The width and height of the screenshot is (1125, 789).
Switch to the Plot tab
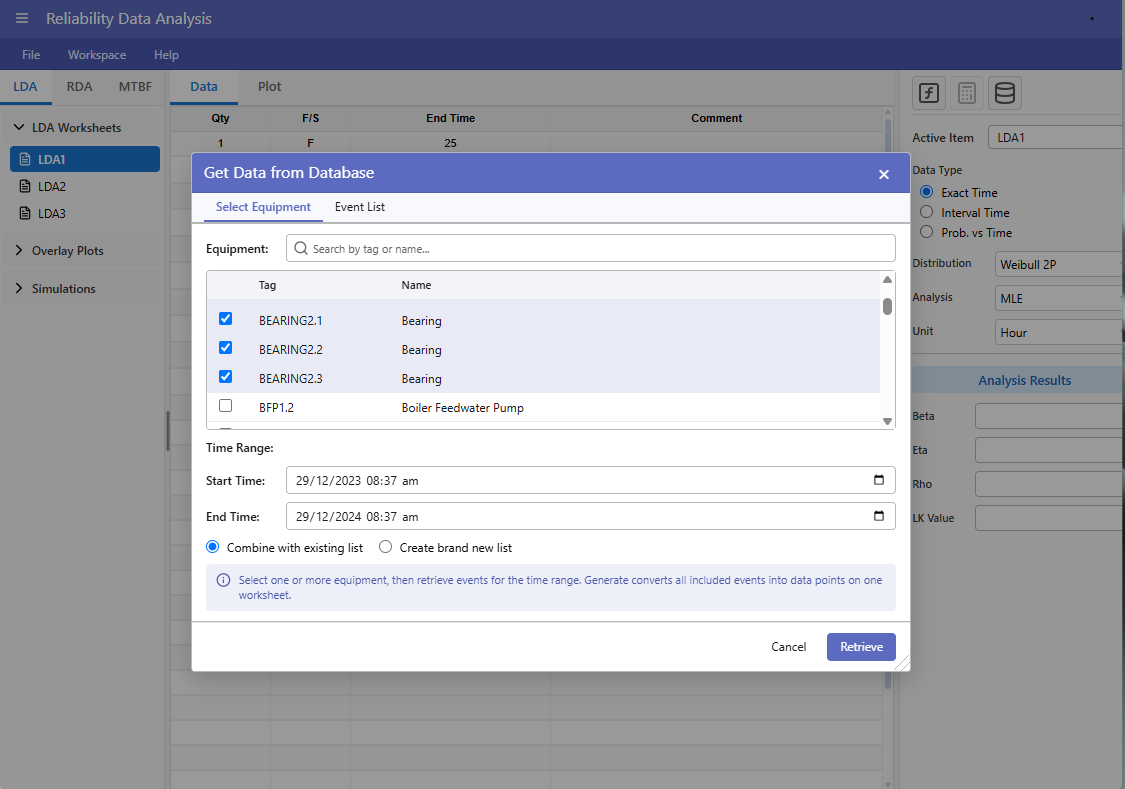[269, 87]
